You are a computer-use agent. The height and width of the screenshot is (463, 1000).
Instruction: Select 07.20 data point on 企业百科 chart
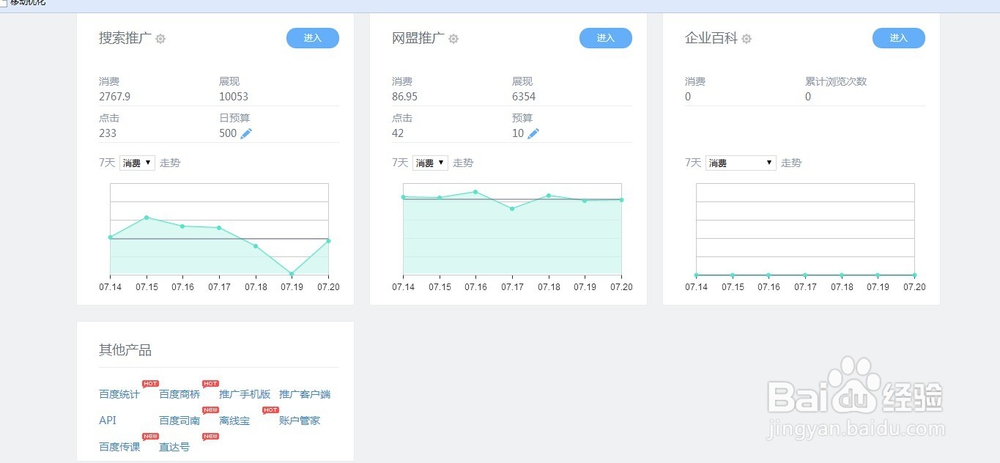(914, 276)
